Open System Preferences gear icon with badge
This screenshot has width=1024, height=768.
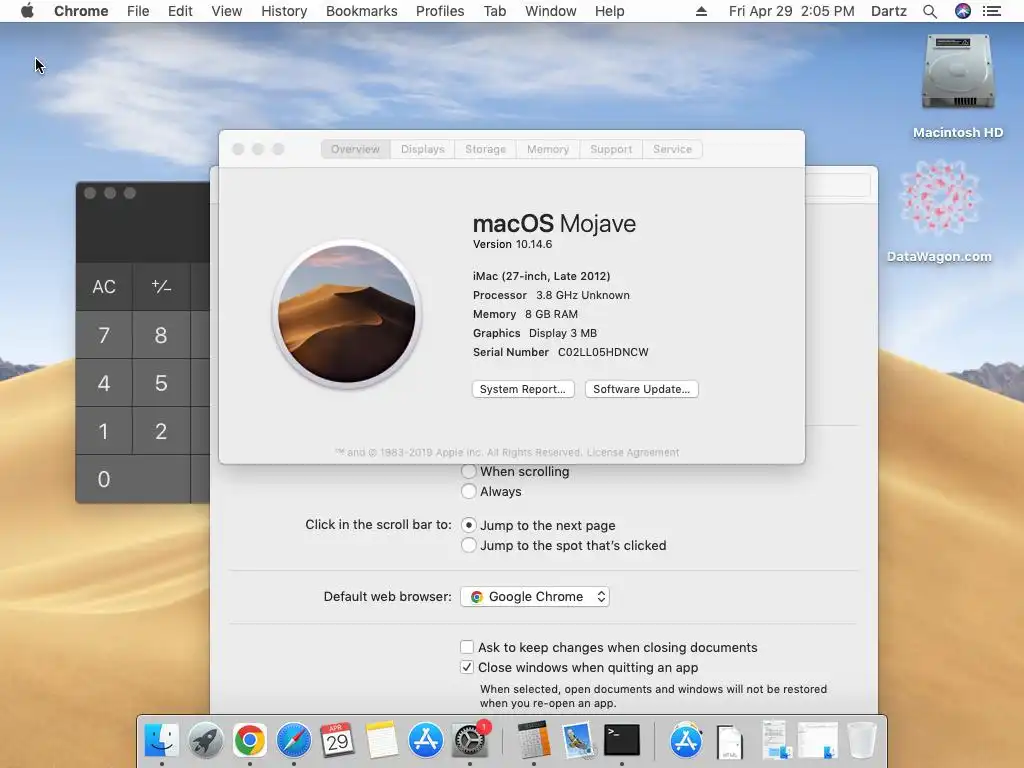pyautogui.click(x=470, y=741)
